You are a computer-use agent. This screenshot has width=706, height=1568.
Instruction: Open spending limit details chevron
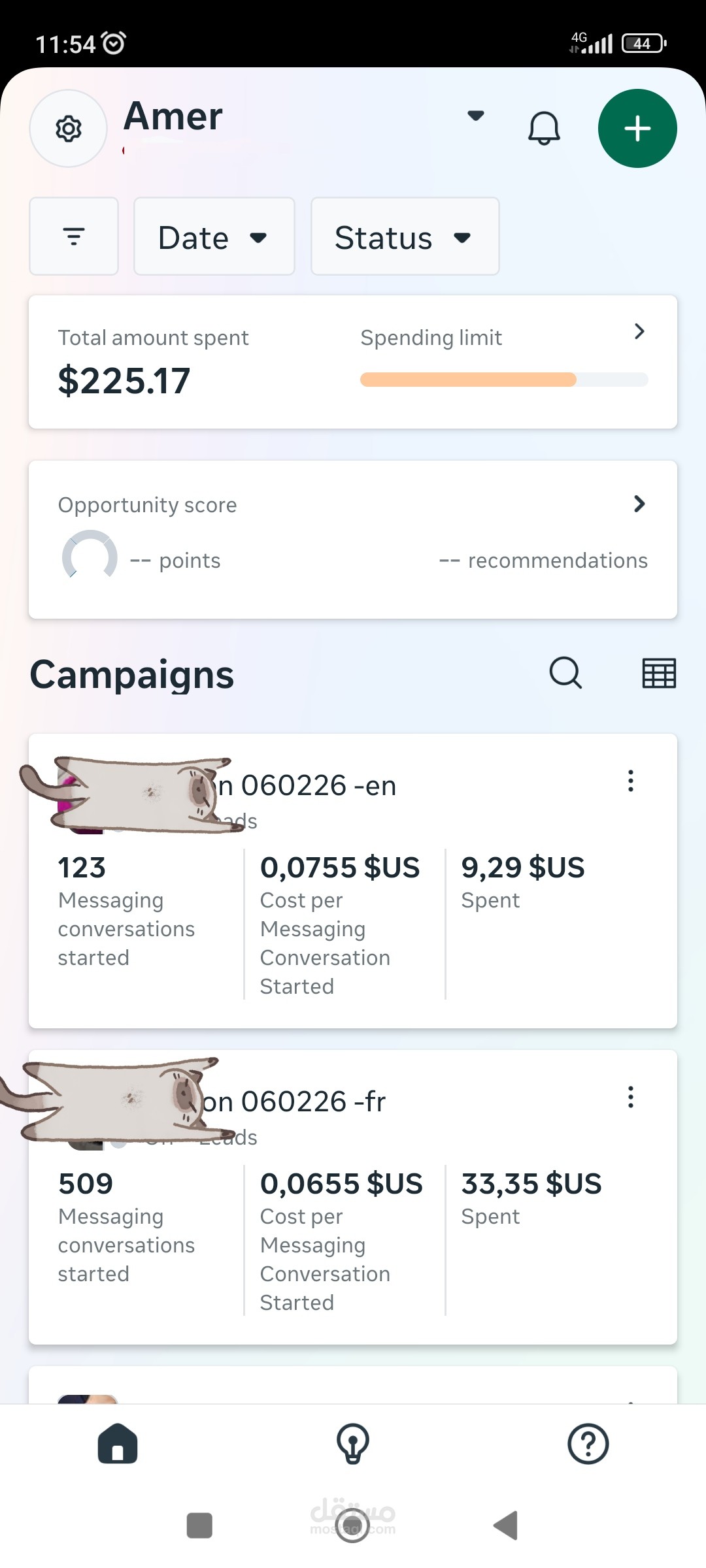coord(639,331)
